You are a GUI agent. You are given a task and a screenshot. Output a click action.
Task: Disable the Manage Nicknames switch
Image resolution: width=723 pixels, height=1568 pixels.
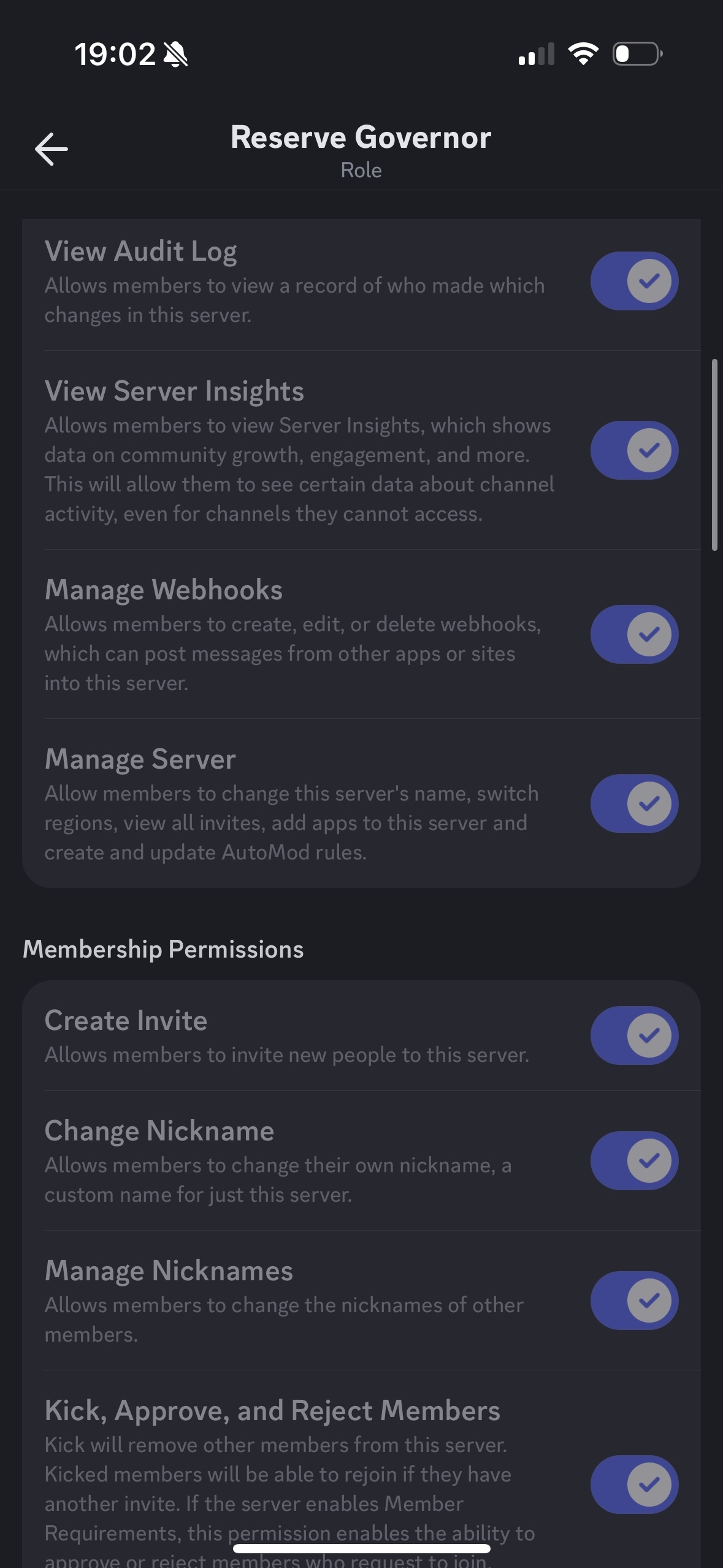coord(634,1301)
